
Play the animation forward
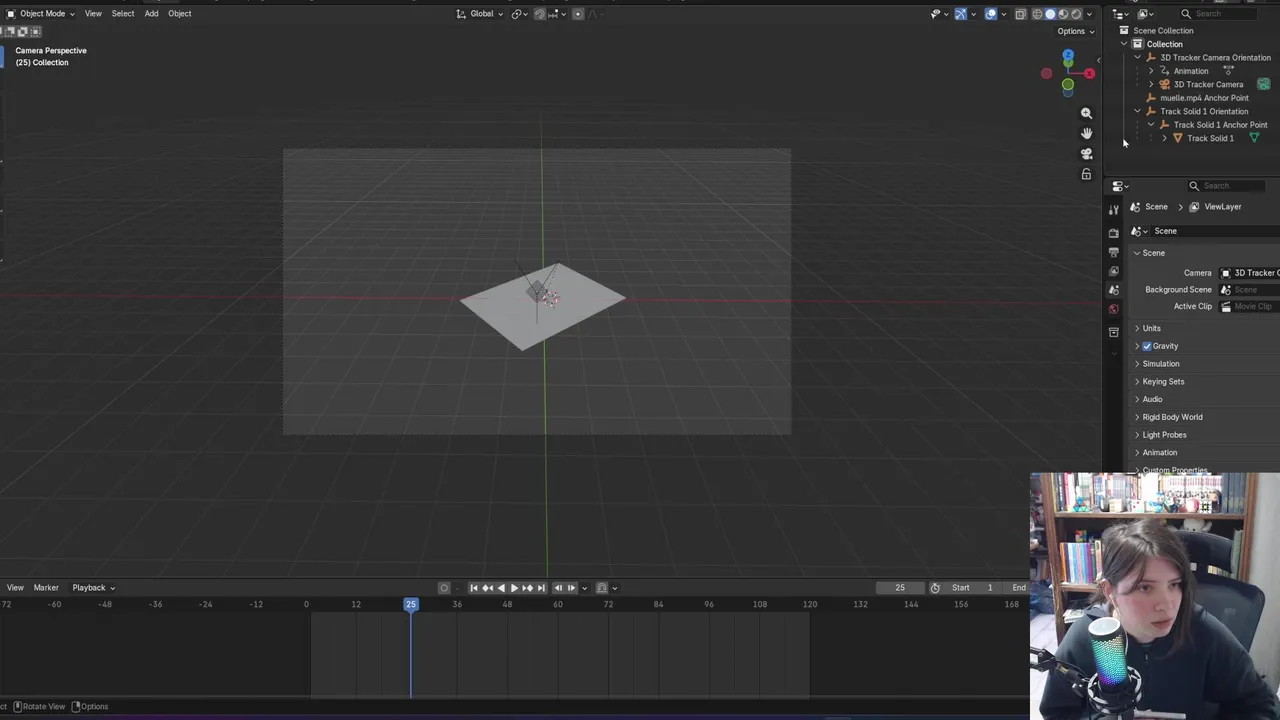pyautogui.click(x=514, y=588)
